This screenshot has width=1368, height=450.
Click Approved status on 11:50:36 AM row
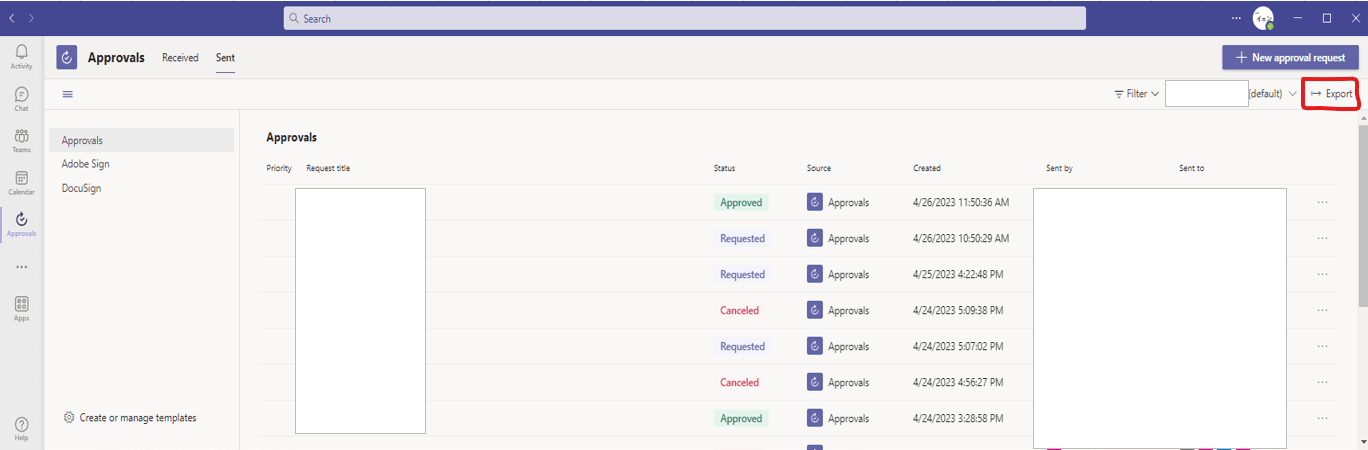pyautogui.click(x=741, y=202)
